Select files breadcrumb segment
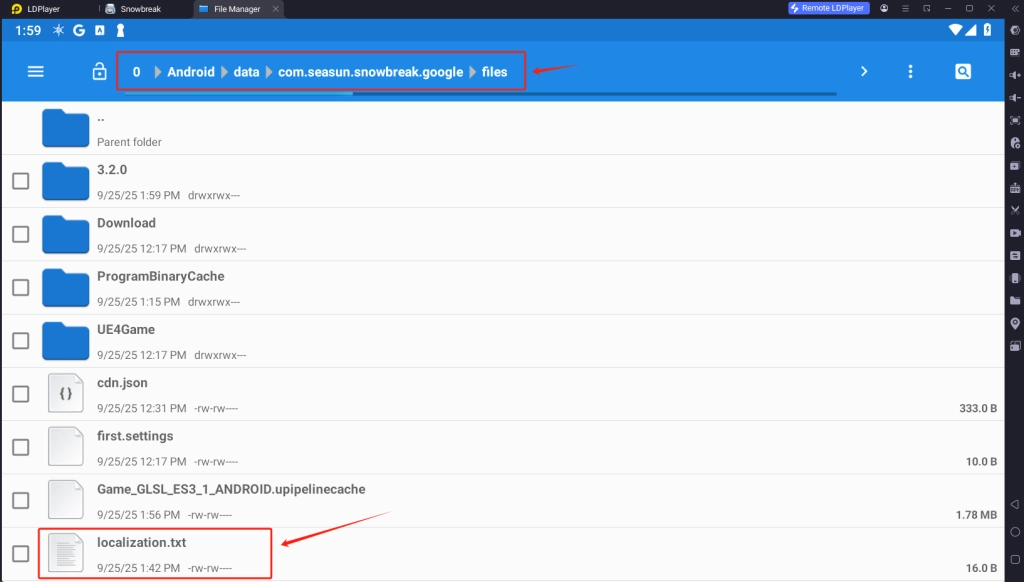This screenshot has width=1024, height=582. coord(494,72)
